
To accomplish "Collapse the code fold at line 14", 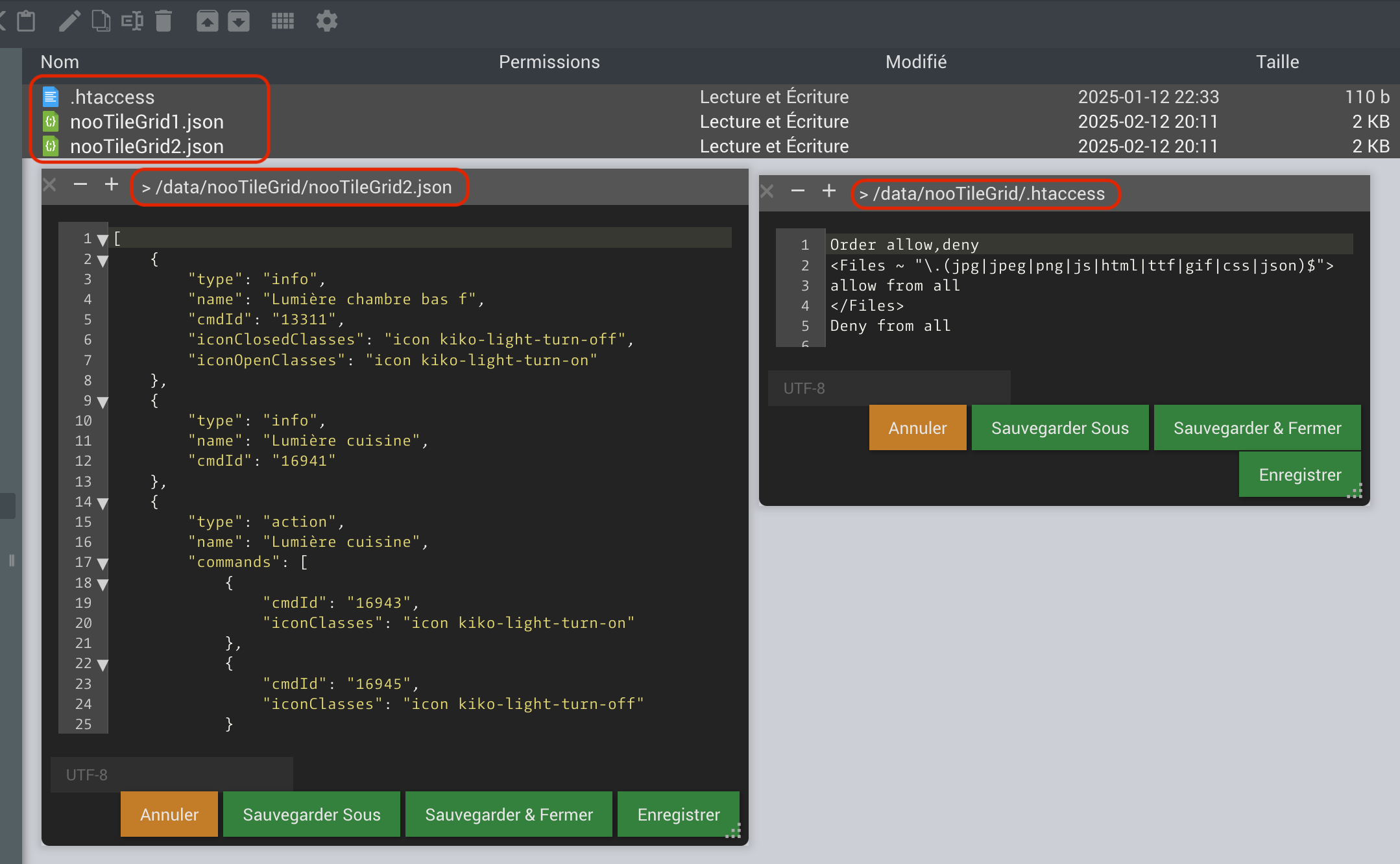I will pos(103,503).
